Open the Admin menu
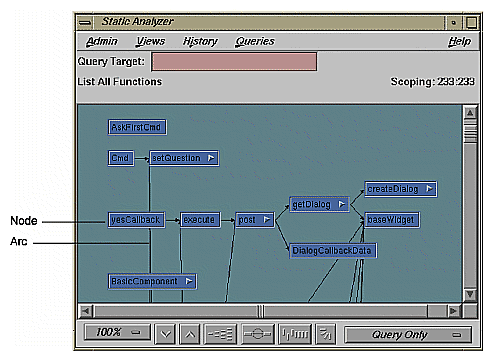Image resolution: width=494 pixels, height=361 pixels. coord(102,41)
